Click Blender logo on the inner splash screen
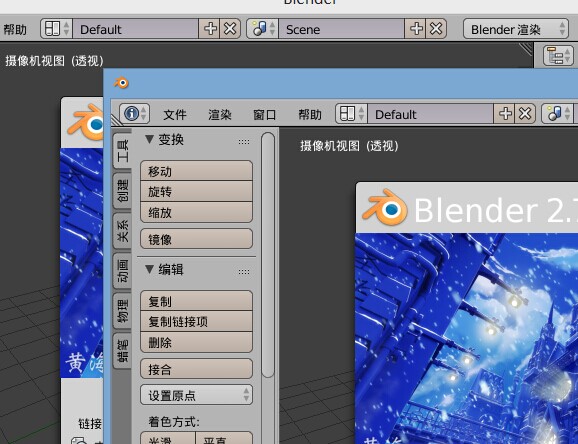578x444 pixels. 385,208
